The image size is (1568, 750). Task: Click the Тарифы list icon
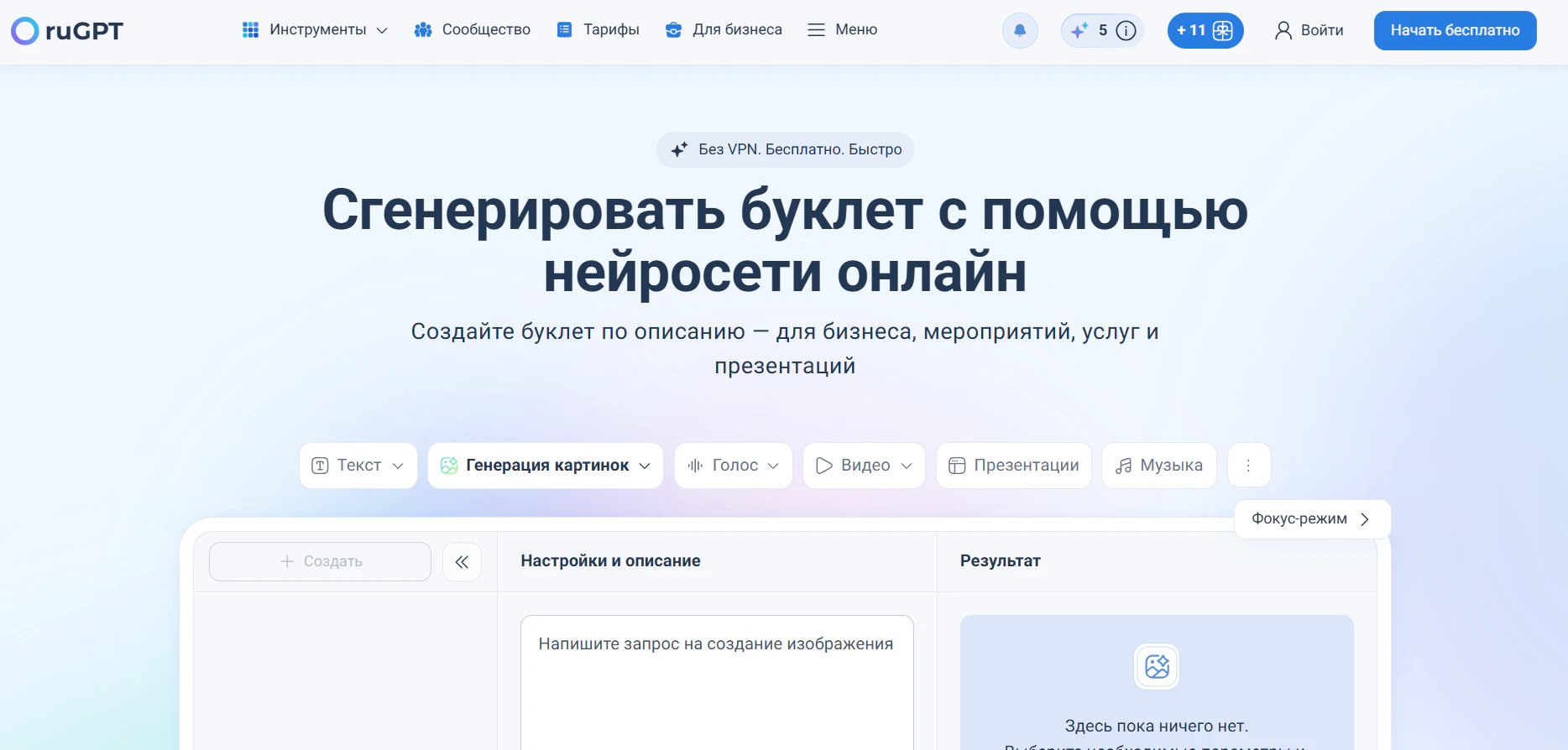click(x=565, y=30)
